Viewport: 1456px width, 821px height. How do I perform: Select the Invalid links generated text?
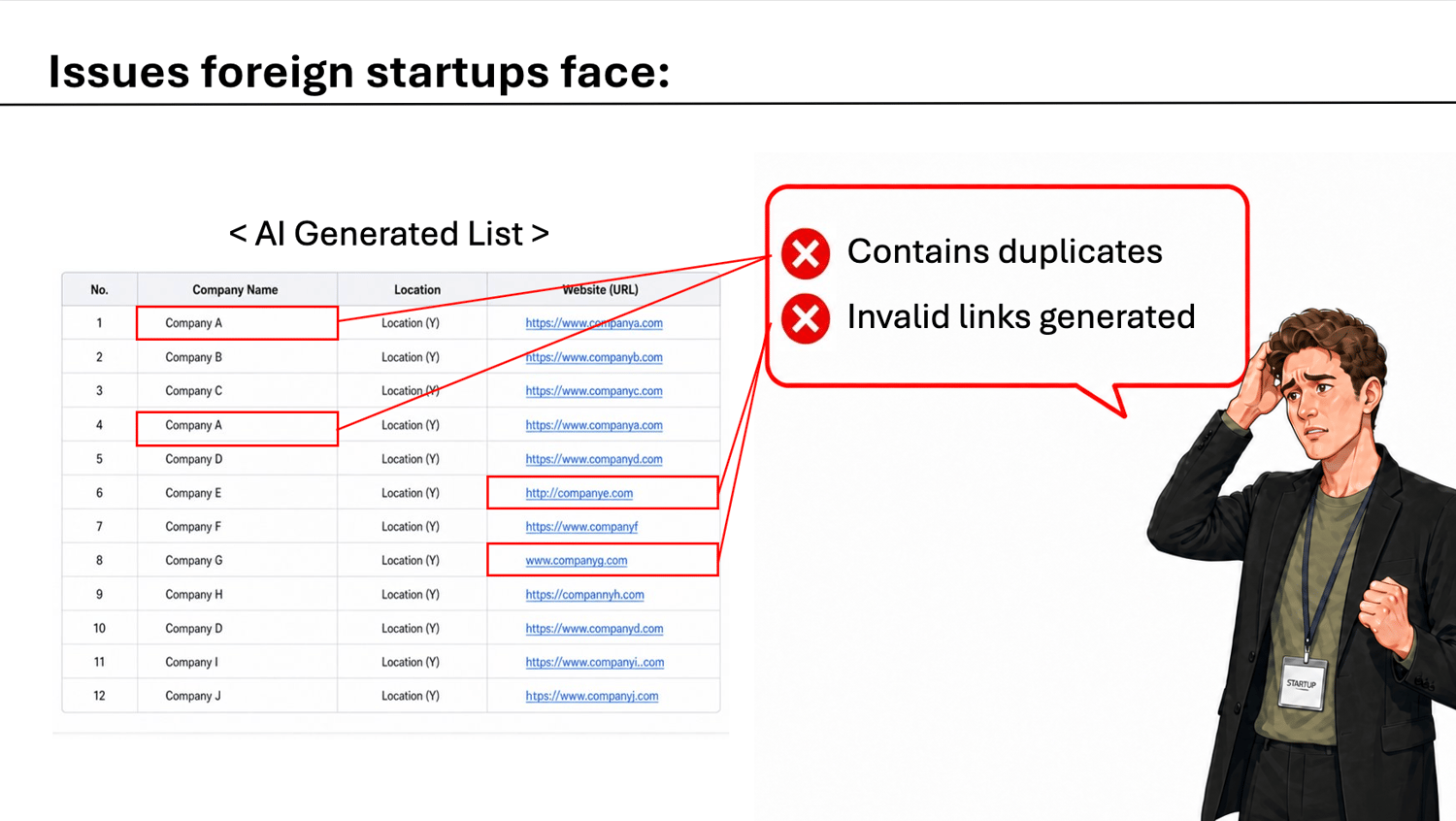[1021, 317]
